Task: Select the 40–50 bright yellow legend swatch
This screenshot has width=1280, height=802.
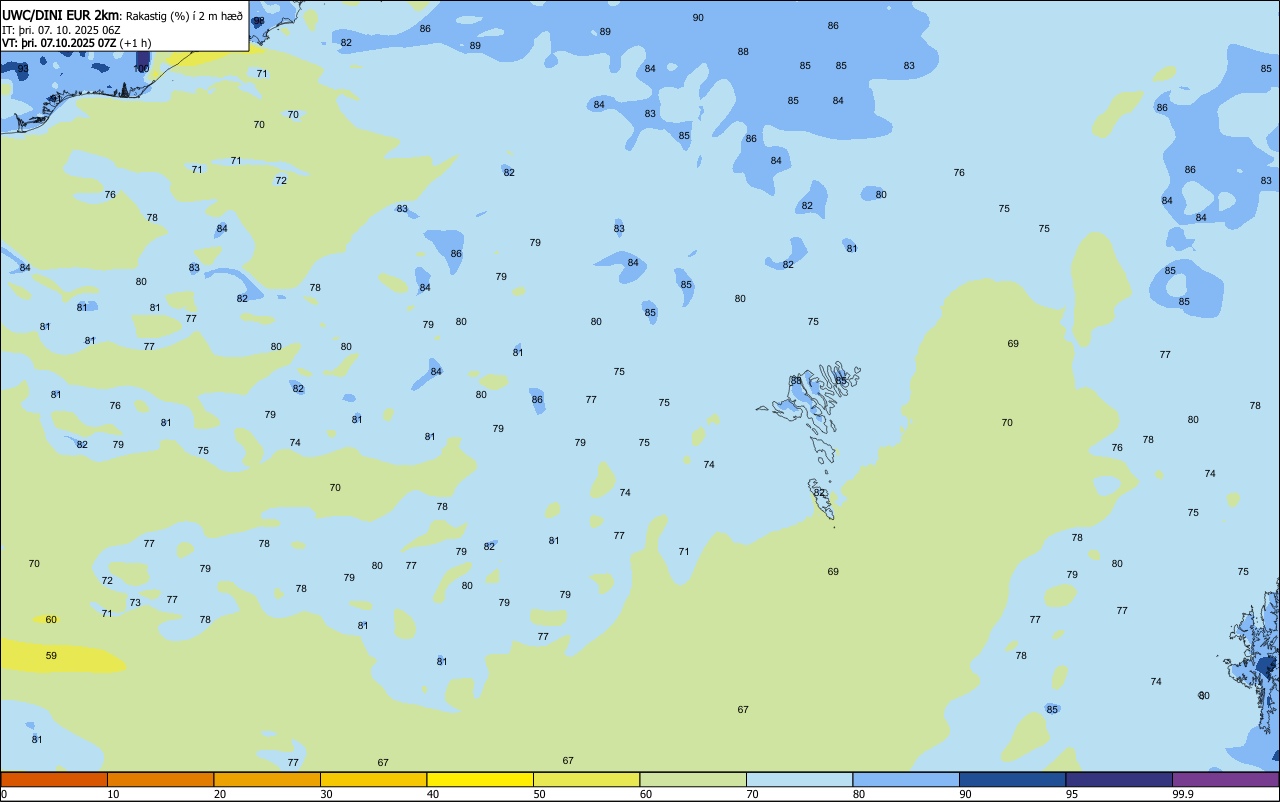Action: (x=480, y=779)
